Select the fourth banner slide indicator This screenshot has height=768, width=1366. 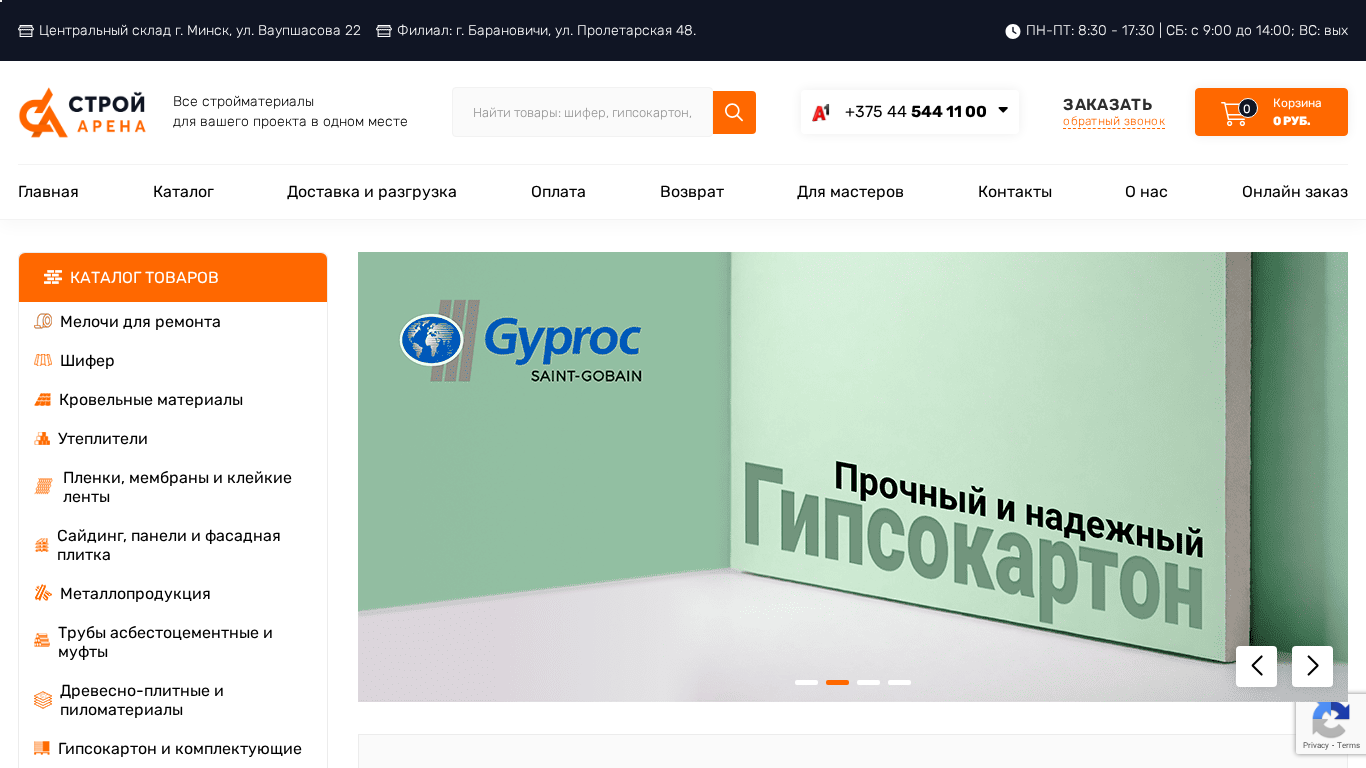pyautogui.click(x=899, y=682)
